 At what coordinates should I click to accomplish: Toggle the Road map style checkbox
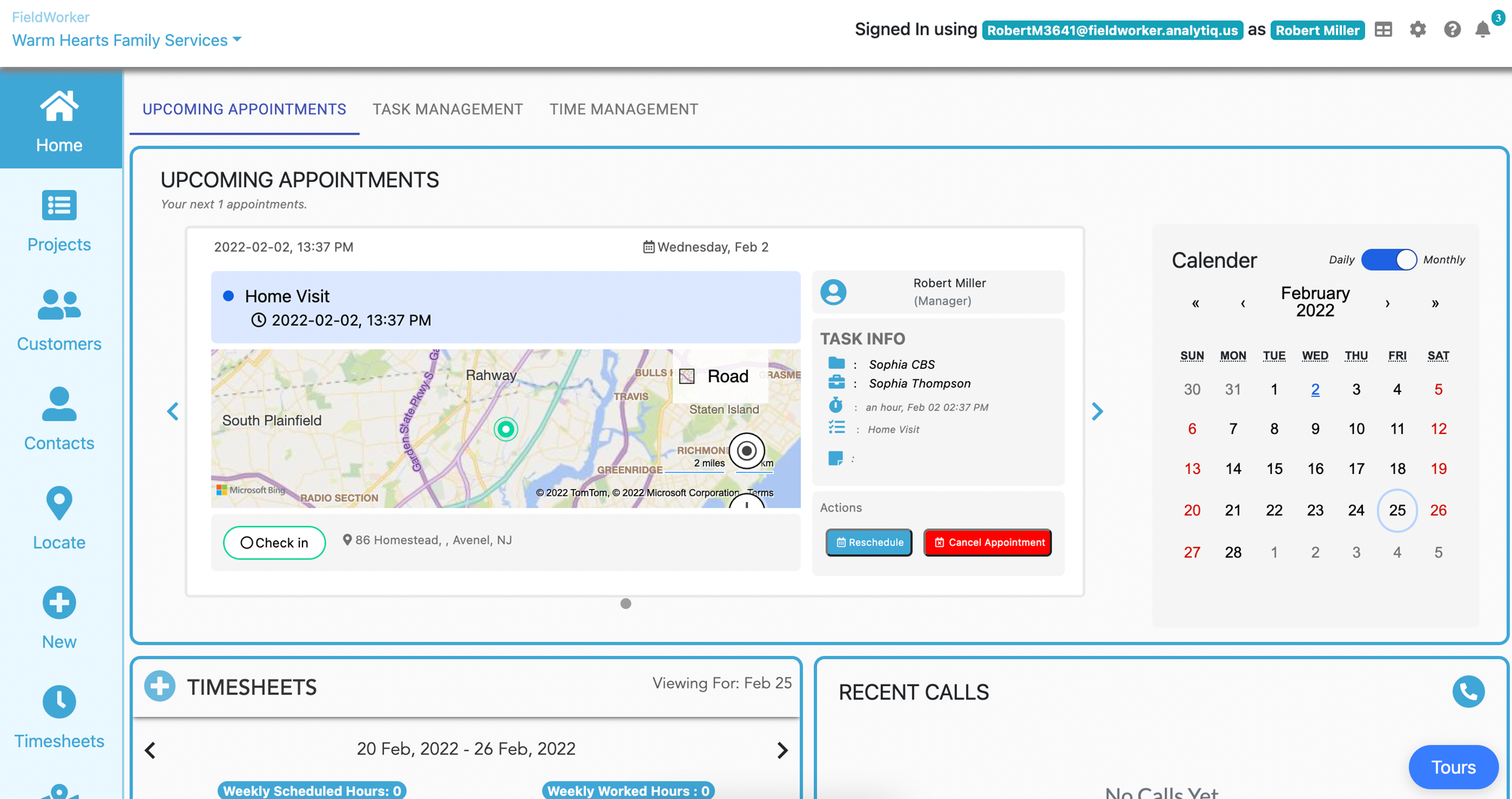click(x=687, y=376)
